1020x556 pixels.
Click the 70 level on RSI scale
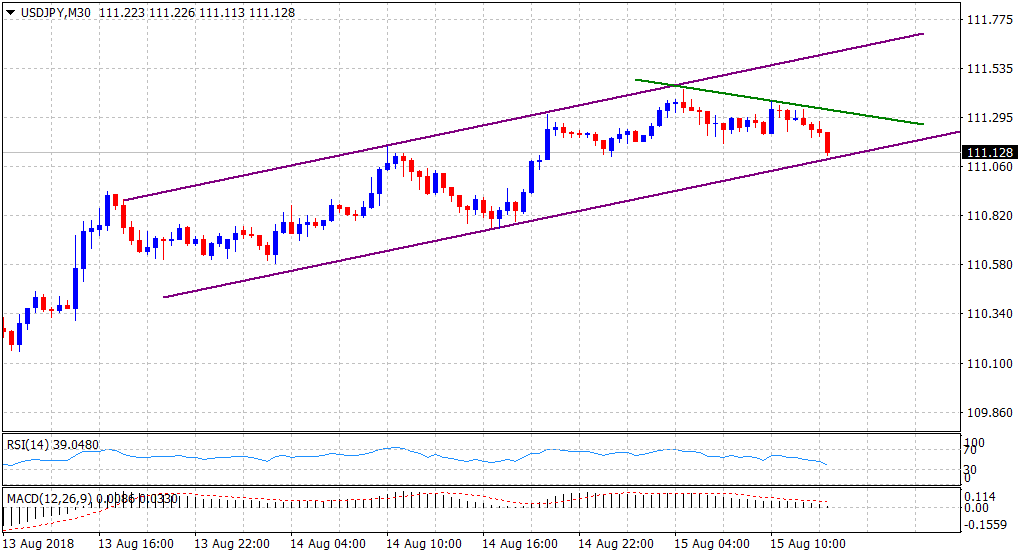970,453
